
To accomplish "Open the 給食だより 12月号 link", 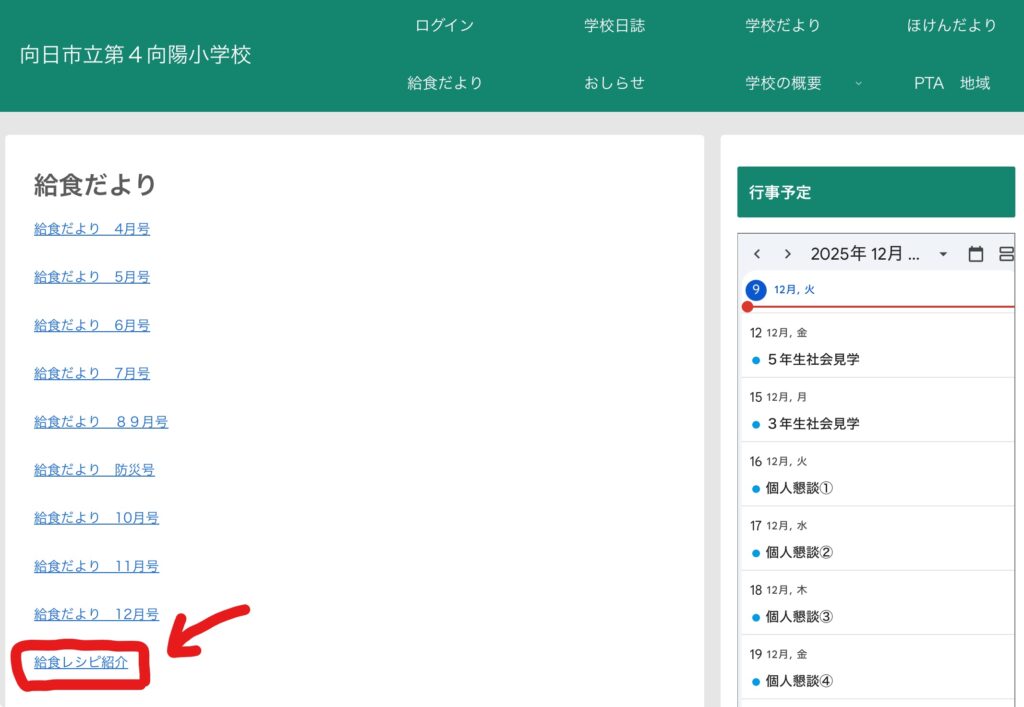I will pyautogui.click(x=96, y=614).
